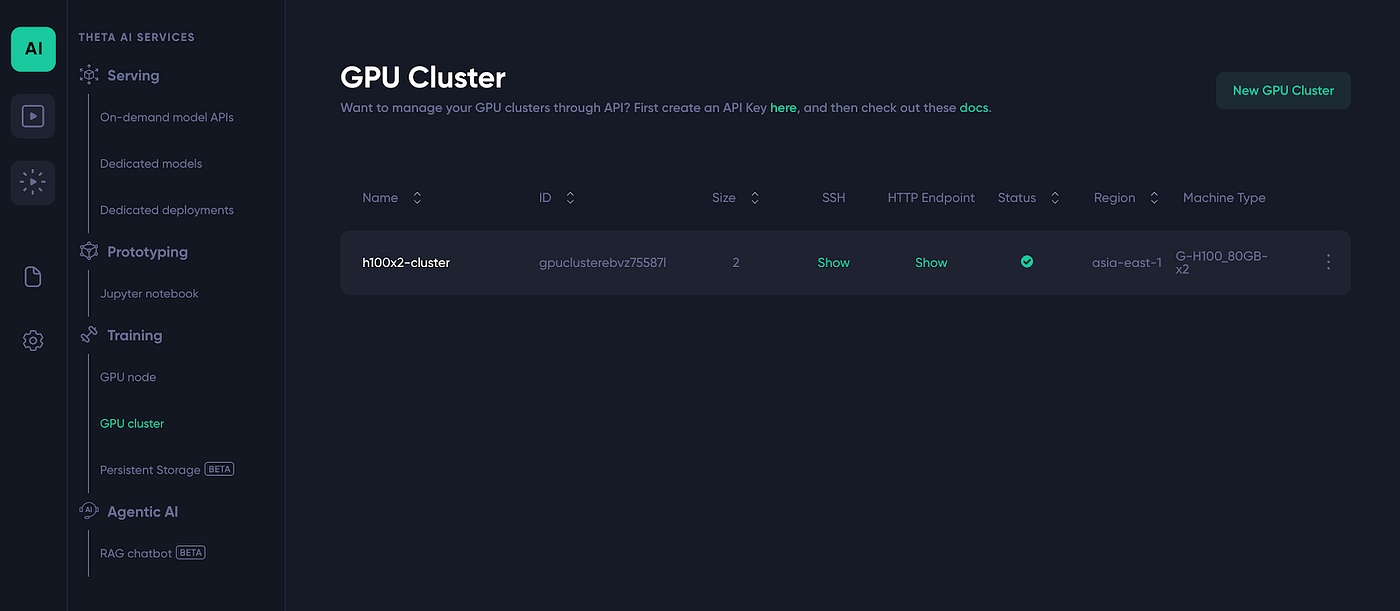This screenshot has width=1400, height=611.
Task: Sort the table by Region column
Action: point(1154,198)
